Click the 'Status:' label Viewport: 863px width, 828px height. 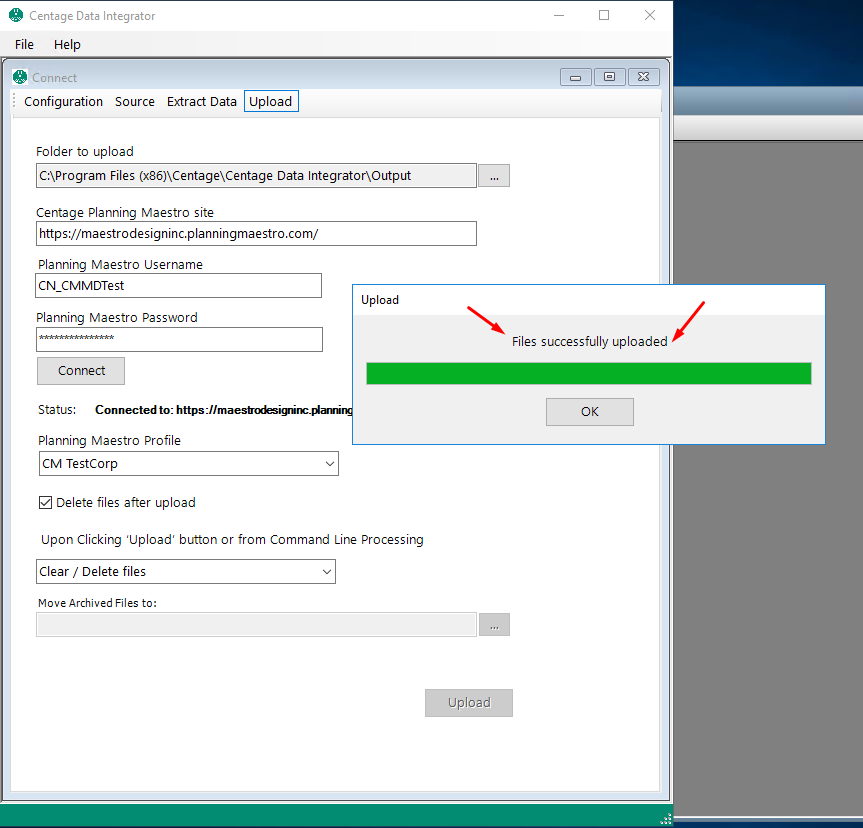(57, 410)
